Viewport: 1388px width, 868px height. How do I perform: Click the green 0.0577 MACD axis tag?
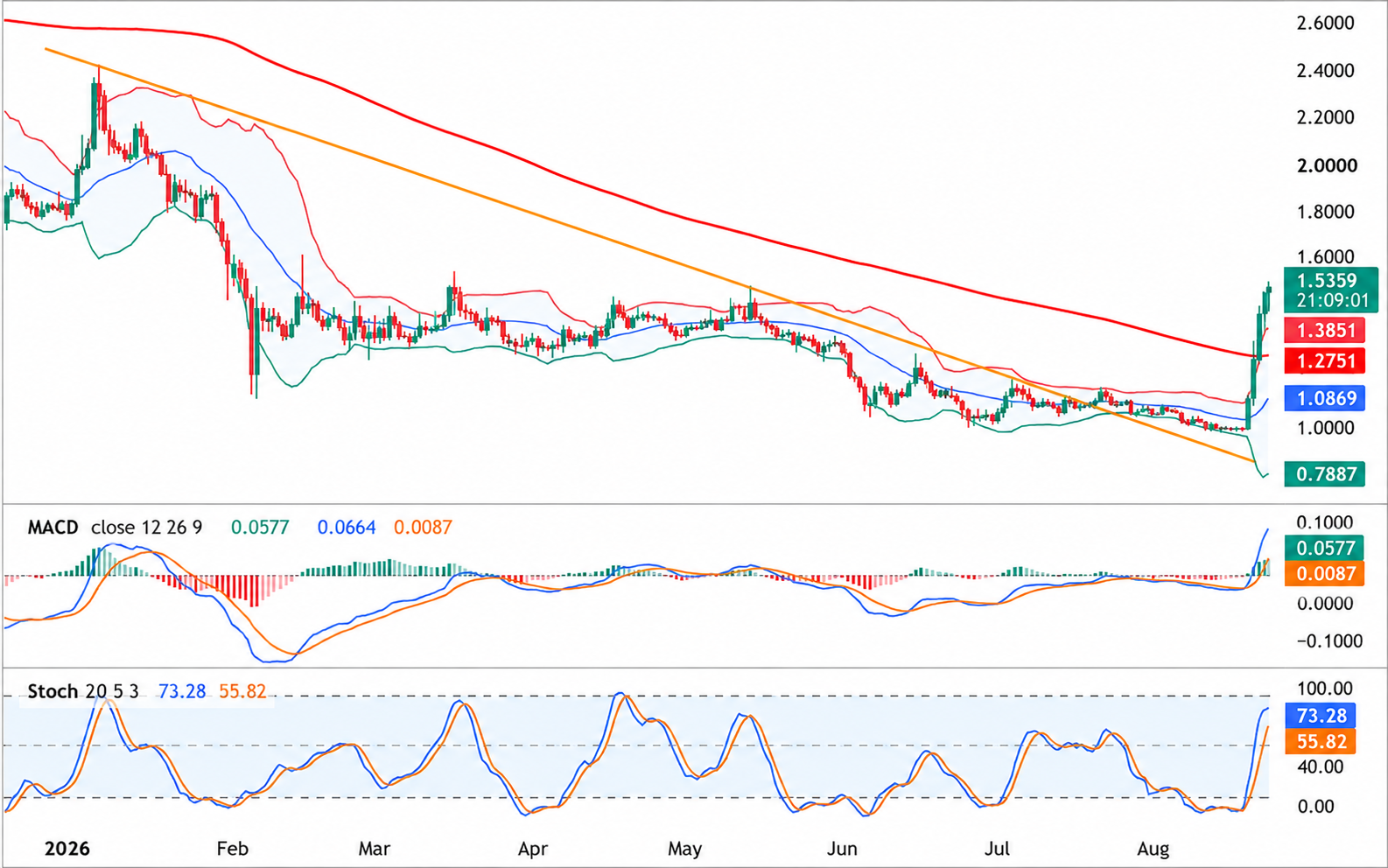tap(1325, 549)
